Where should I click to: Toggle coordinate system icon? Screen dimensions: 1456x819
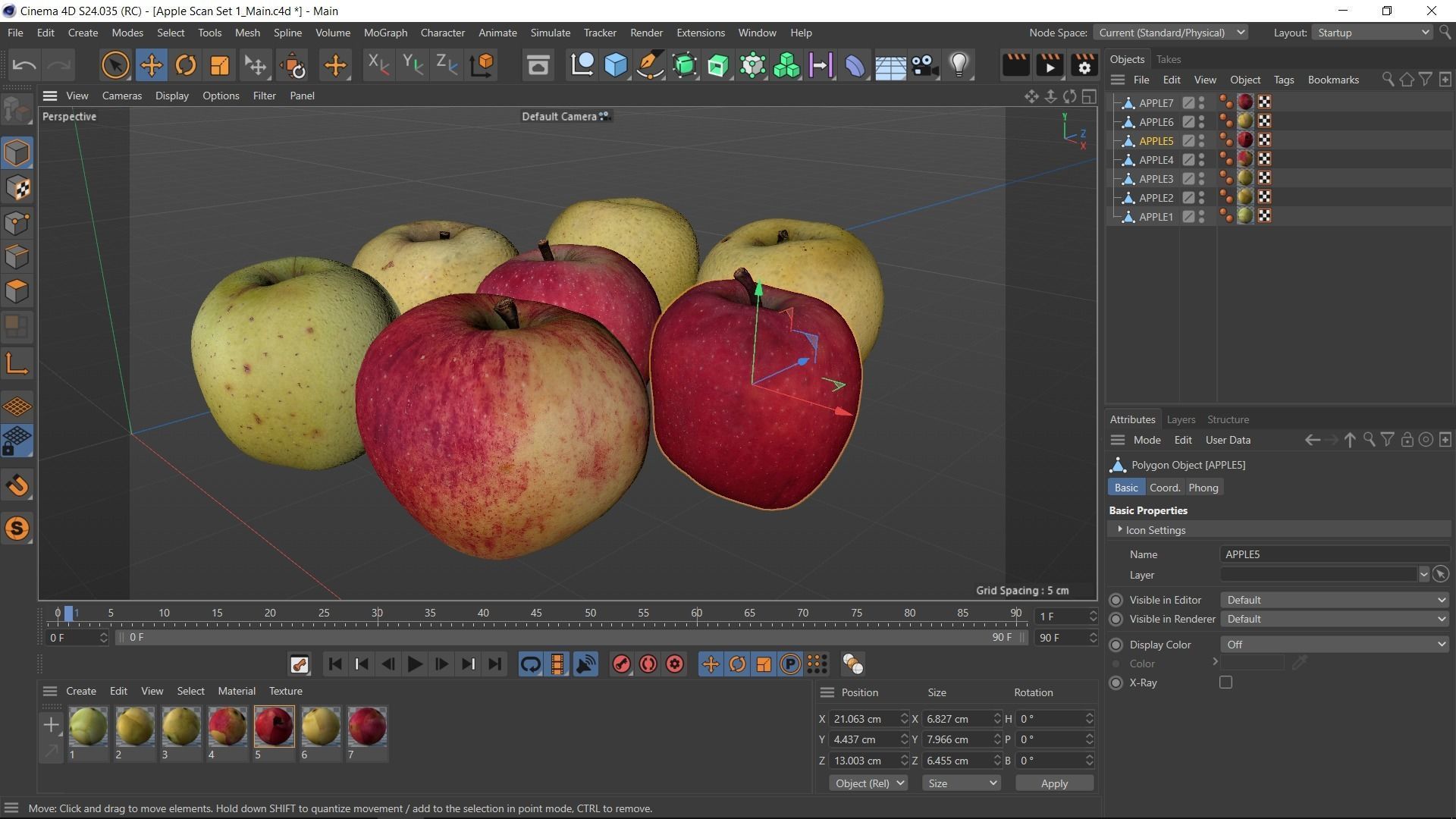pyautogui.click(x=482, y=65)
